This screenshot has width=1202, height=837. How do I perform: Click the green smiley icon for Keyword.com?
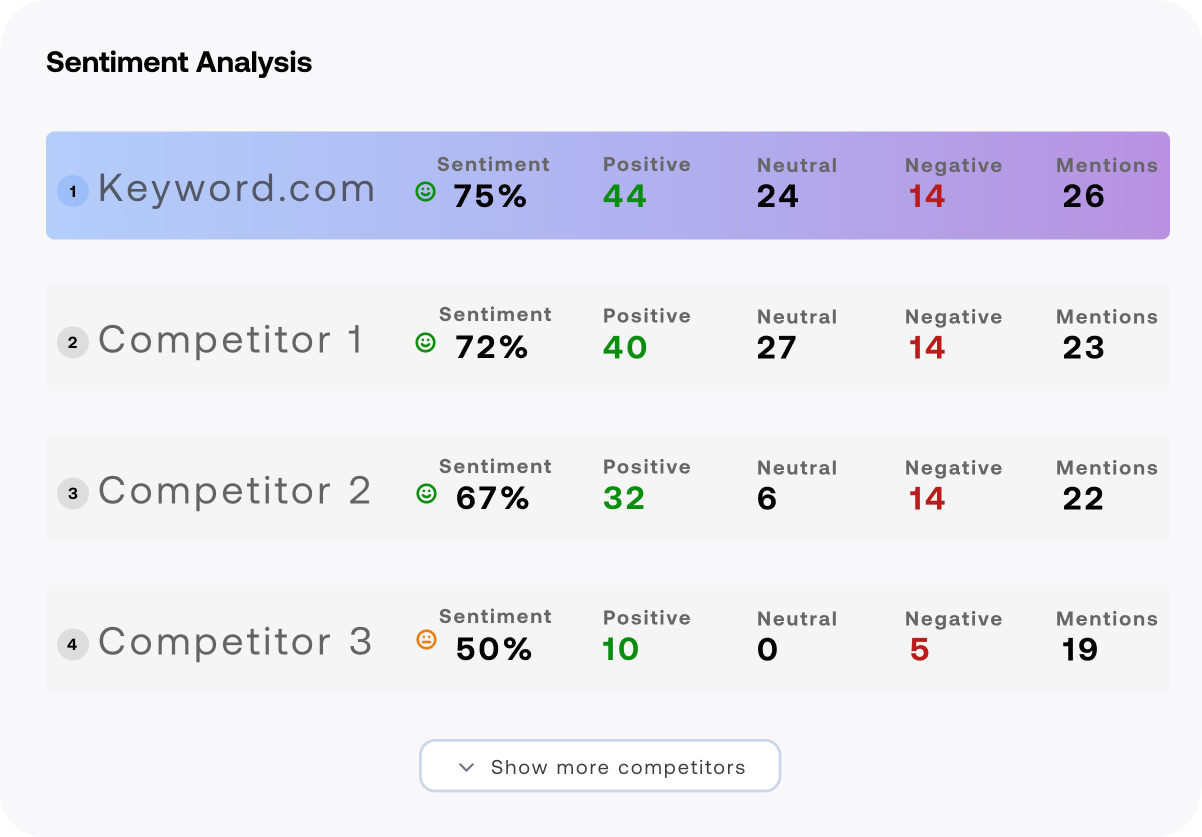click(425, 192)
